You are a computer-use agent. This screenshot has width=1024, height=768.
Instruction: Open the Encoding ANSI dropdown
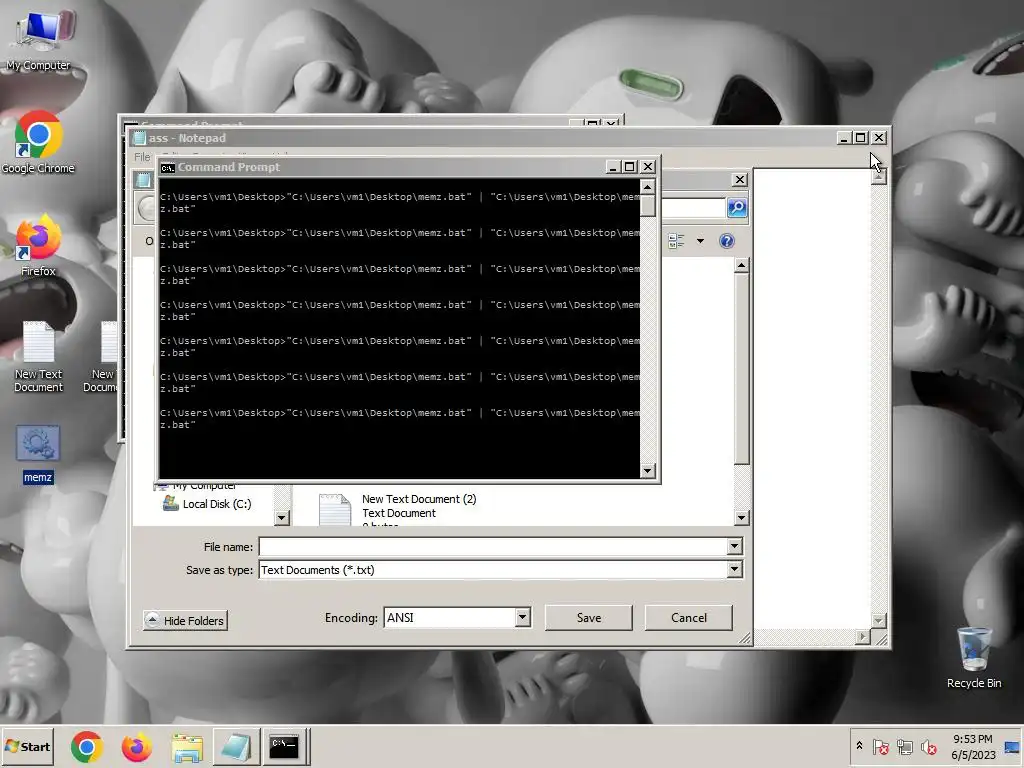[x=457, y=618]
